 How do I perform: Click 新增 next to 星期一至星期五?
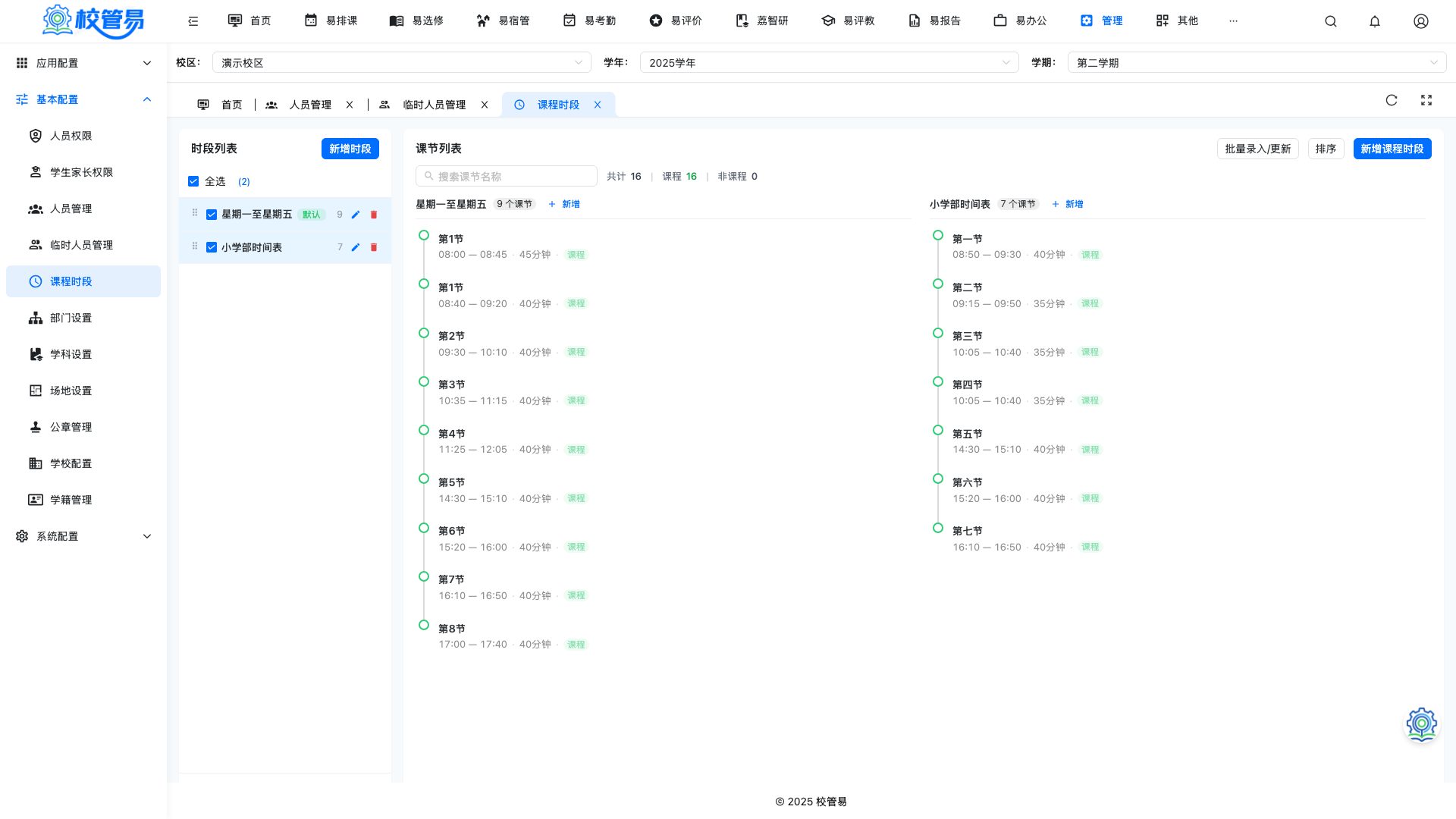(x=564, y=204)
